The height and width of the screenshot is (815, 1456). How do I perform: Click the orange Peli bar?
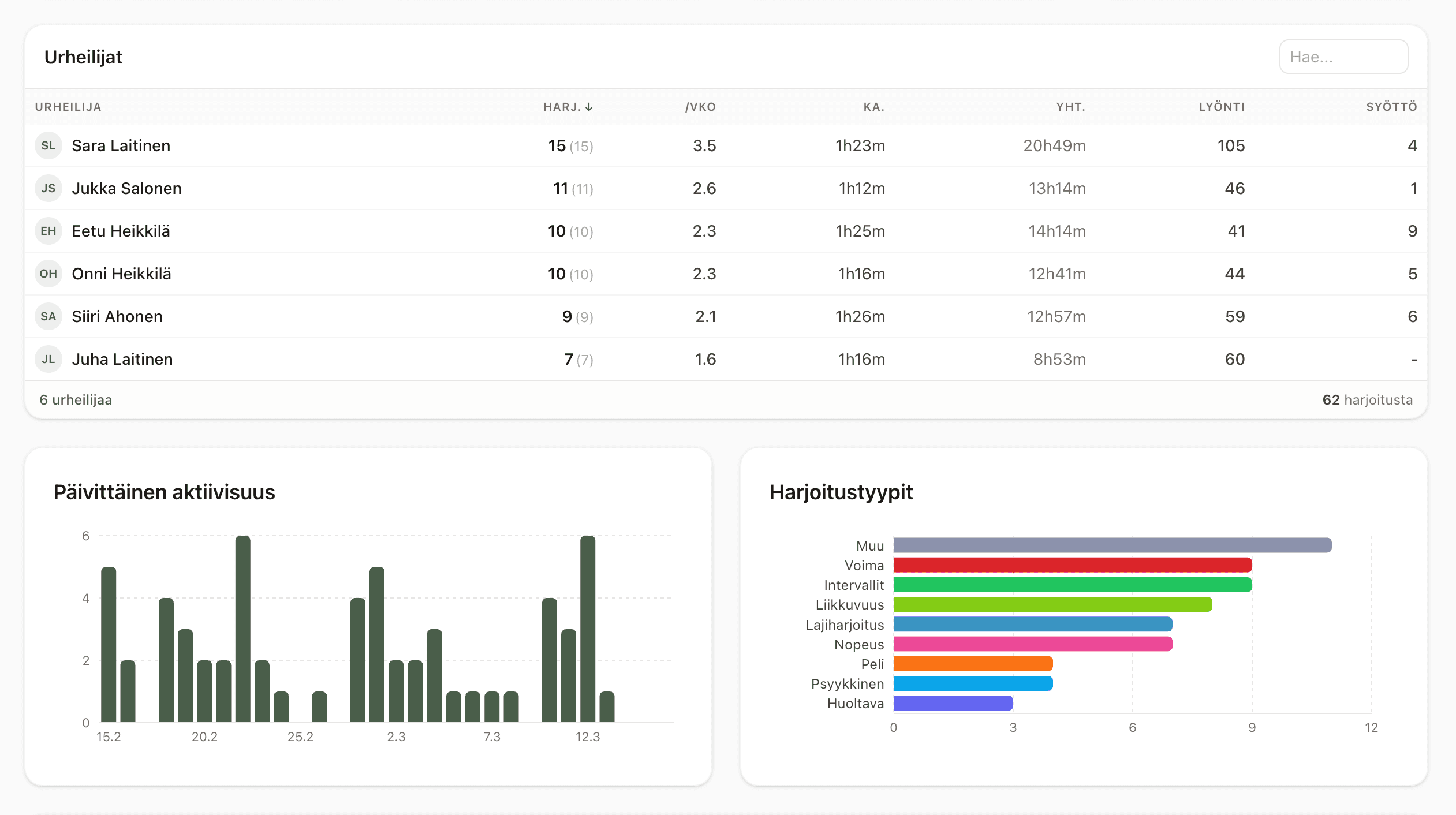[973, 664]
